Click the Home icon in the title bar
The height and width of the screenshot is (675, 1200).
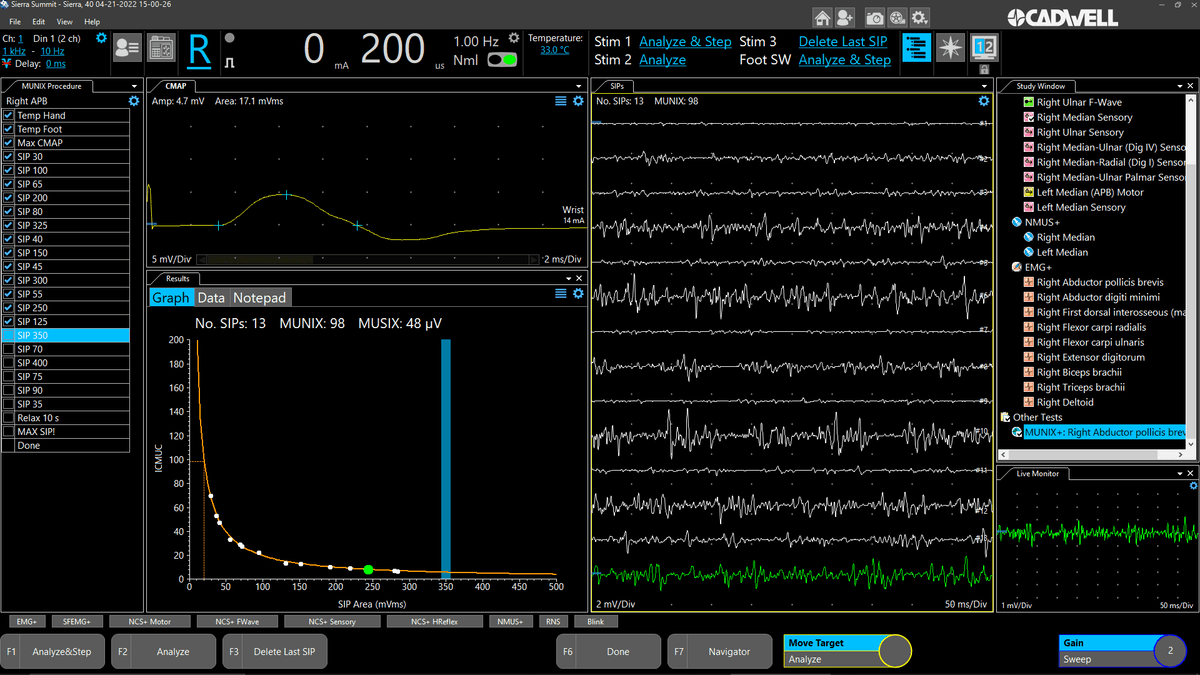822,17
